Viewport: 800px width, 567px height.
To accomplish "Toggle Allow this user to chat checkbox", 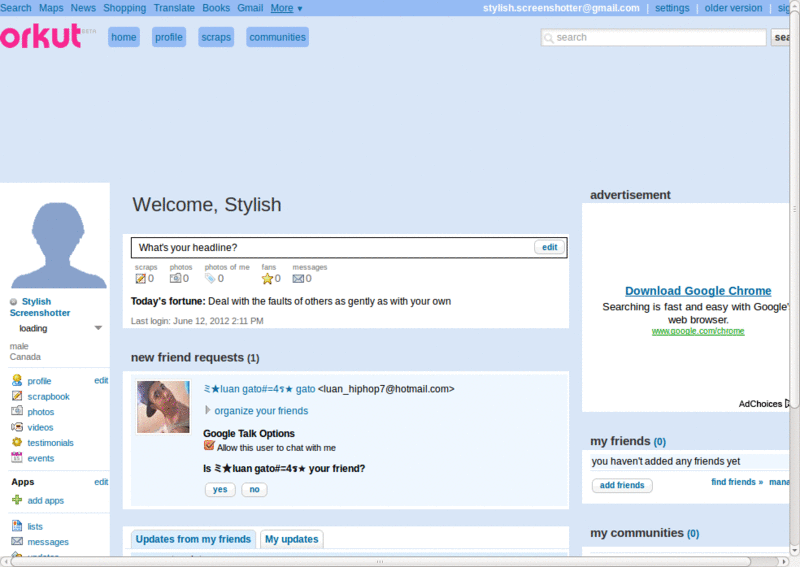I will 209,446.
